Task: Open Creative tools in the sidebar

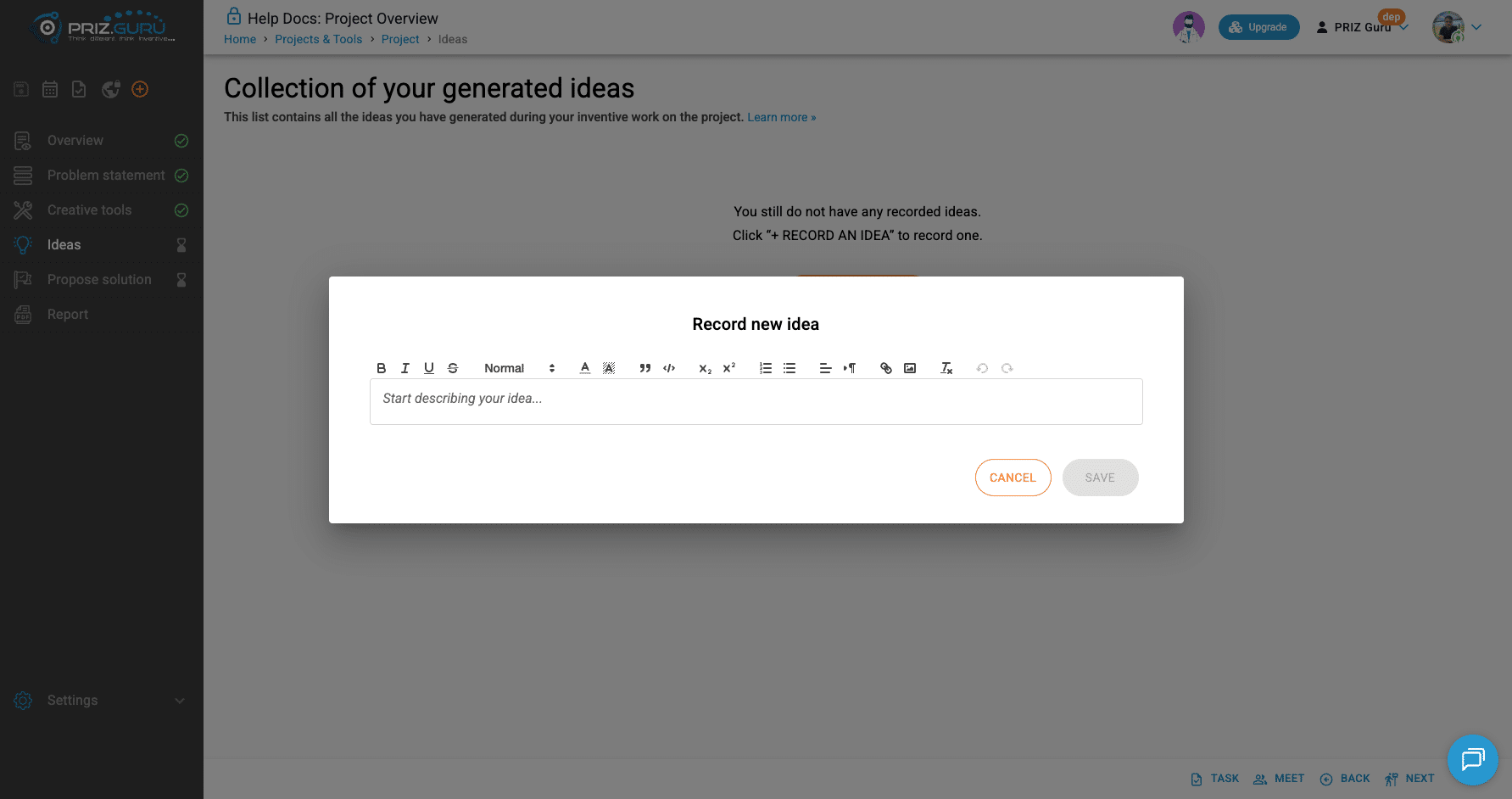Action: (x=102, y=210)
